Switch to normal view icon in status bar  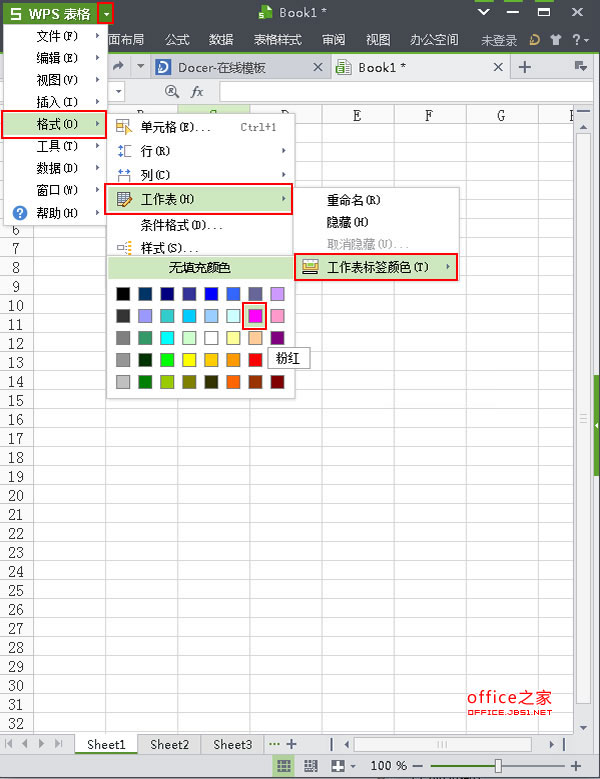tap(284, 766)
